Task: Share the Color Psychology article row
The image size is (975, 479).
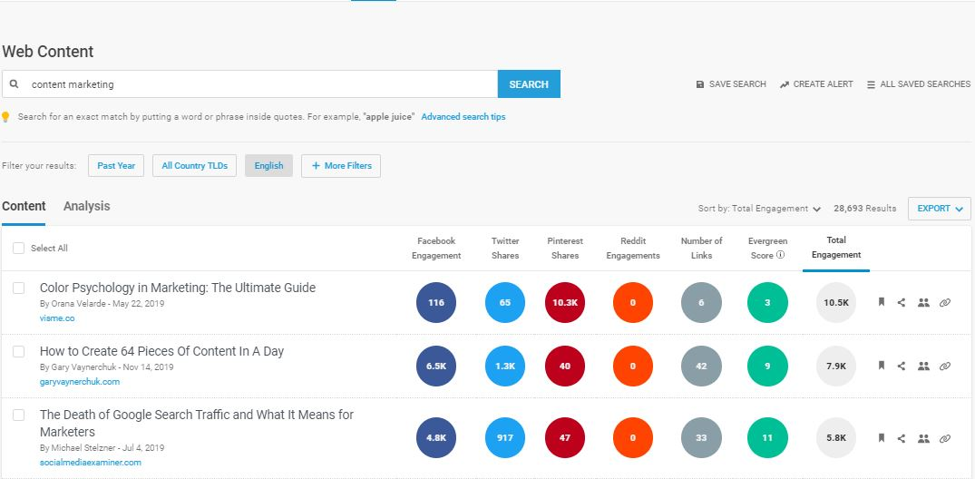Action: pos(901,303)
